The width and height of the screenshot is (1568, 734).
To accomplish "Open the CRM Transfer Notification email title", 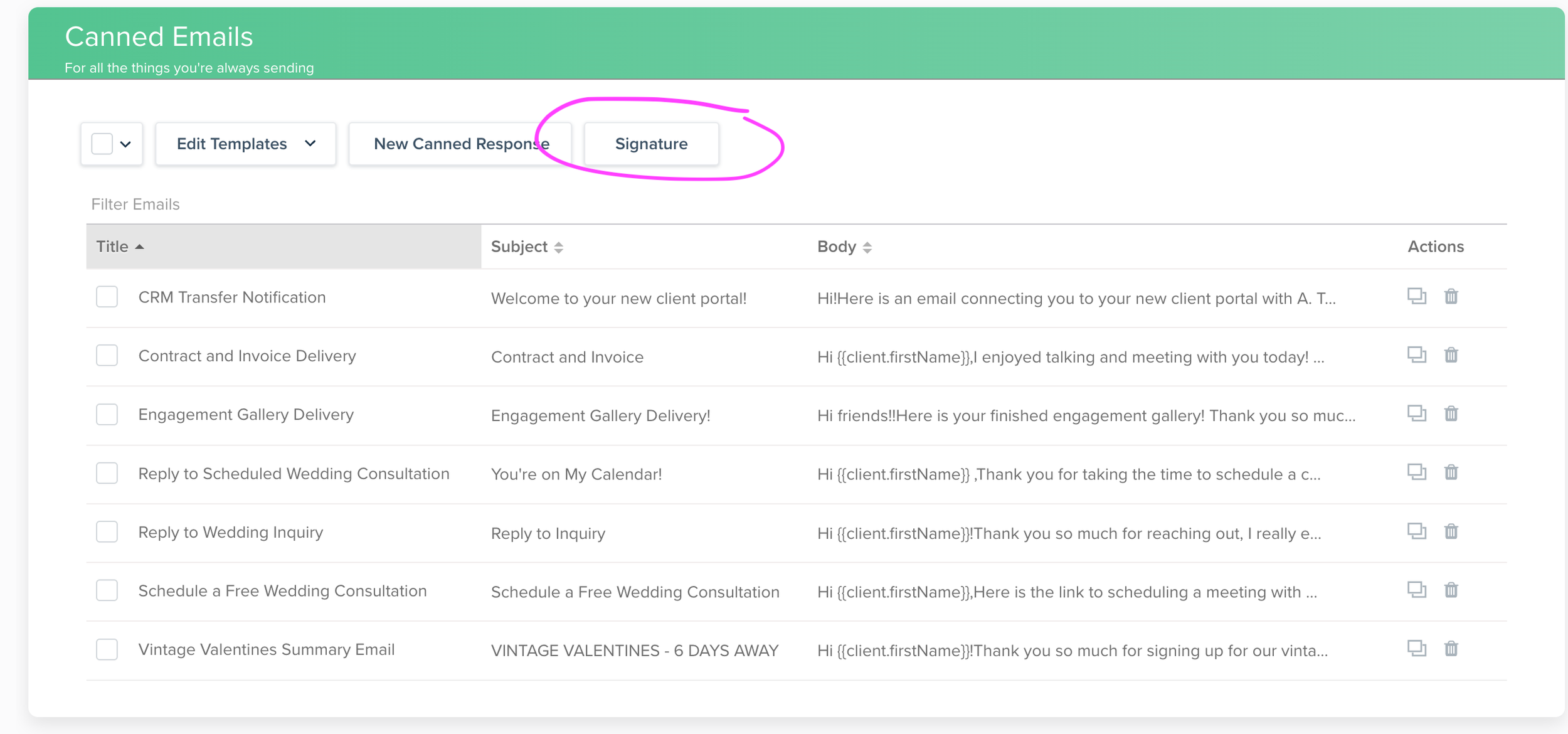I will click(232, 297).
